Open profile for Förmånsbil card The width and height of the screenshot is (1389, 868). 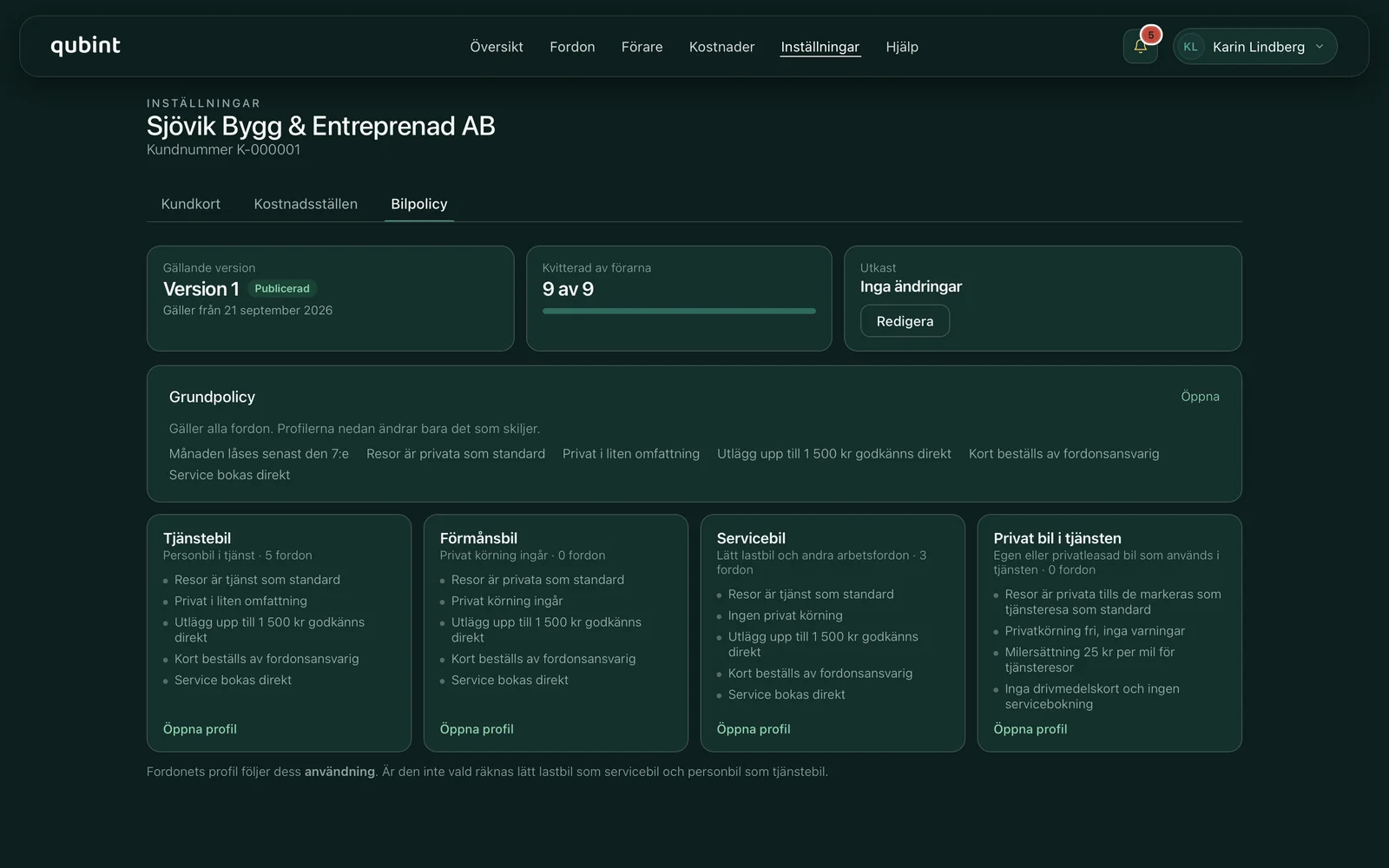point(477,729)
